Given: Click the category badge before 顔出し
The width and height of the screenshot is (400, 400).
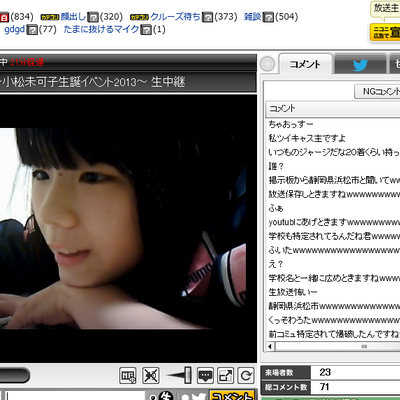Looking at the screenshot, I should coord(50,17).
